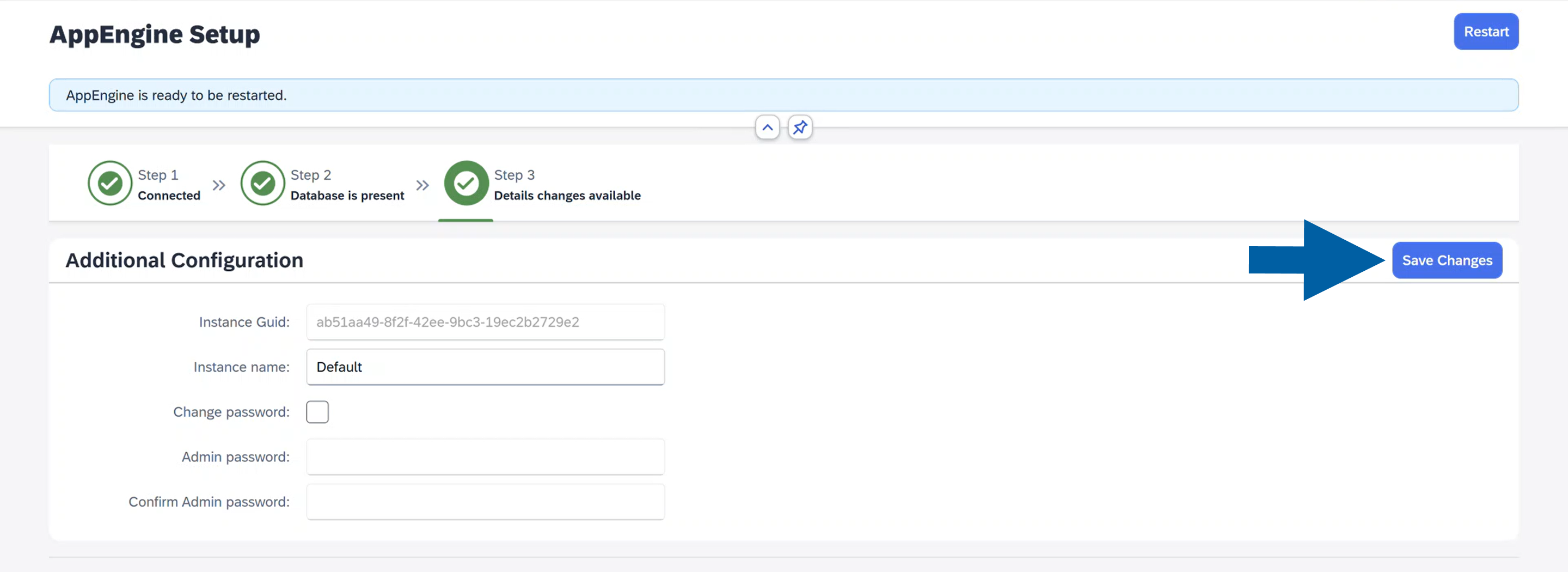Click the Confirm Admin password field
This screenshot has width=1568, height=572.
point(485,503)
